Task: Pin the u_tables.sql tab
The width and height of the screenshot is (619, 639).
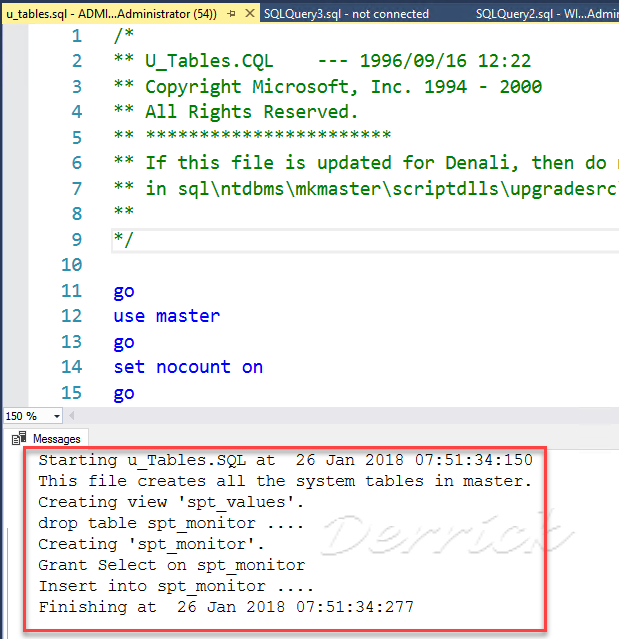Action: click(x=231, y=14)
